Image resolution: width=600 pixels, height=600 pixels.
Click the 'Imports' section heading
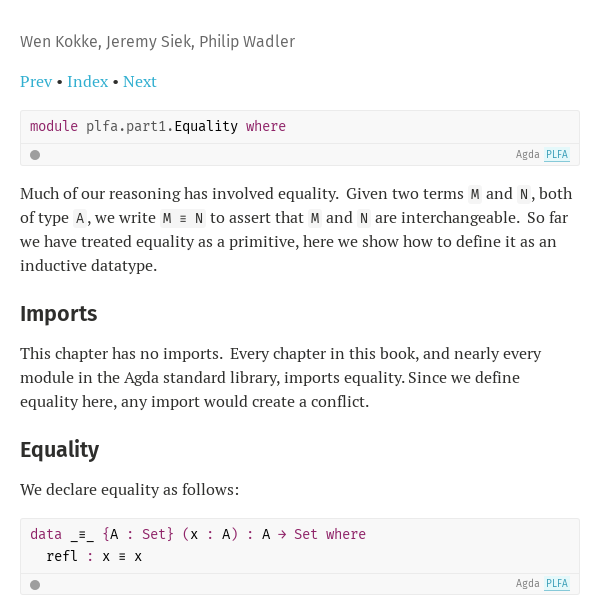[59, 314]
